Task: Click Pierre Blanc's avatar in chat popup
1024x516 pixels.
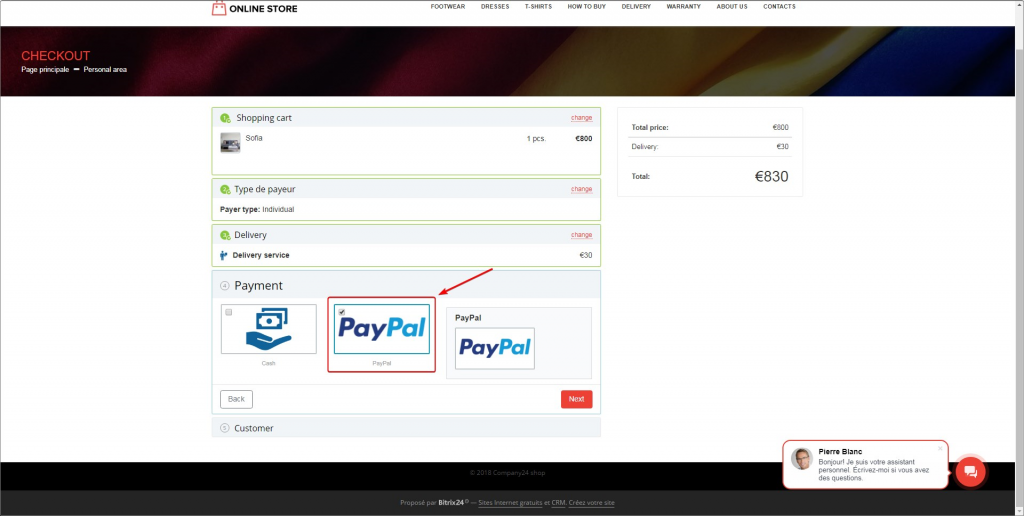Action: click(x=802, y=459)
